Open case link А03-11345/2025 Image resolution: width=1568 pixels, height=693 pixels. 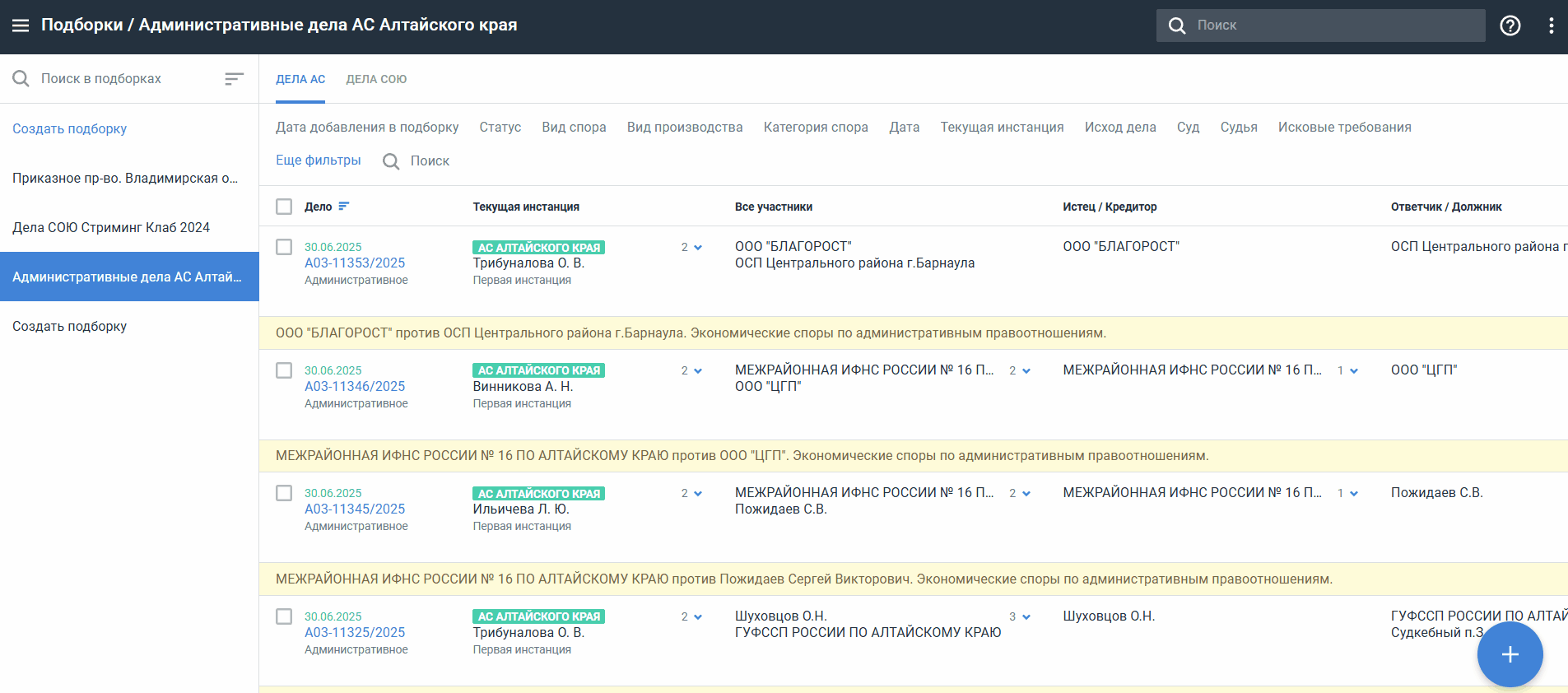[355, 509]
